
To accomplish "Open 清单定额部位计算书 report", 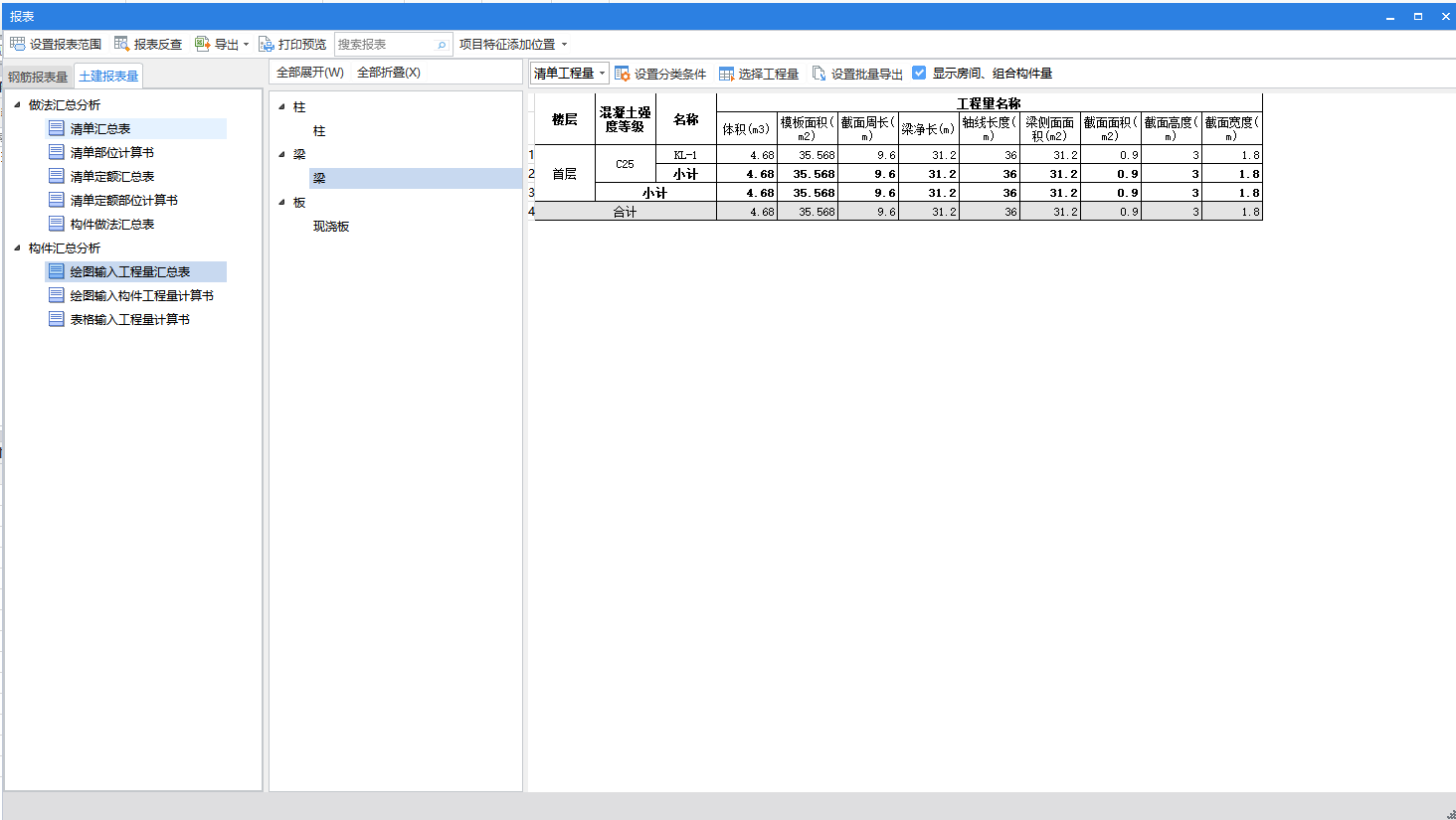I will click(124, 200).
